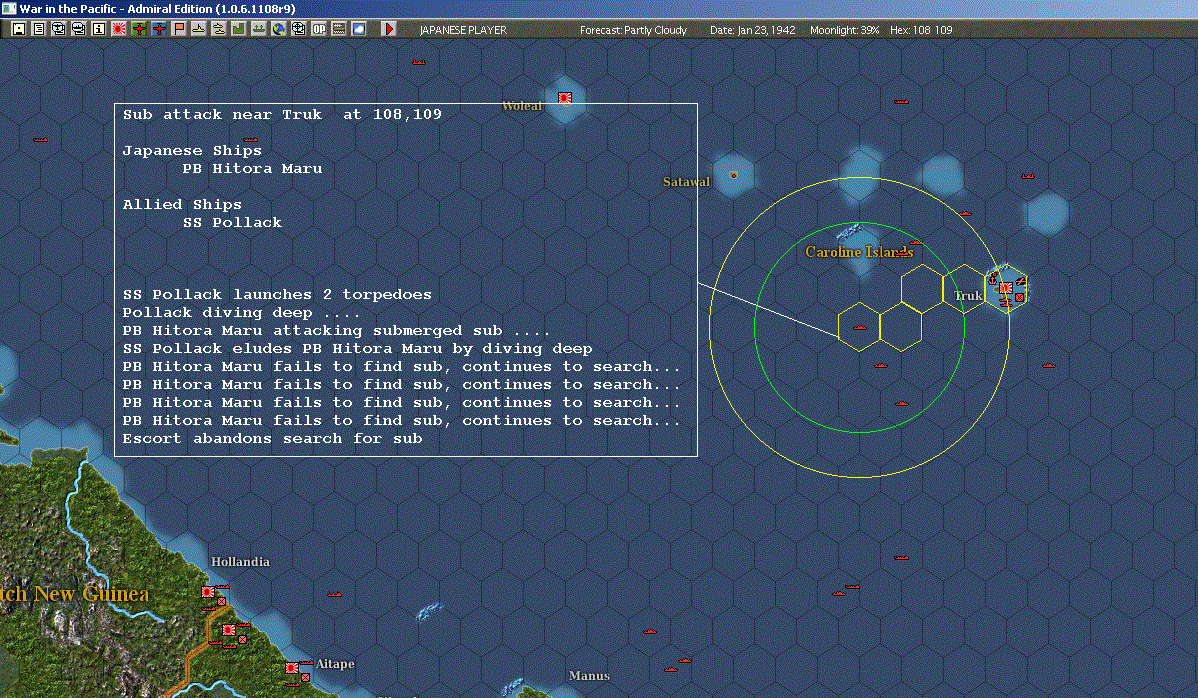Click the green land map toolbar icon
Screen dimensions: 1198x698
238,29
